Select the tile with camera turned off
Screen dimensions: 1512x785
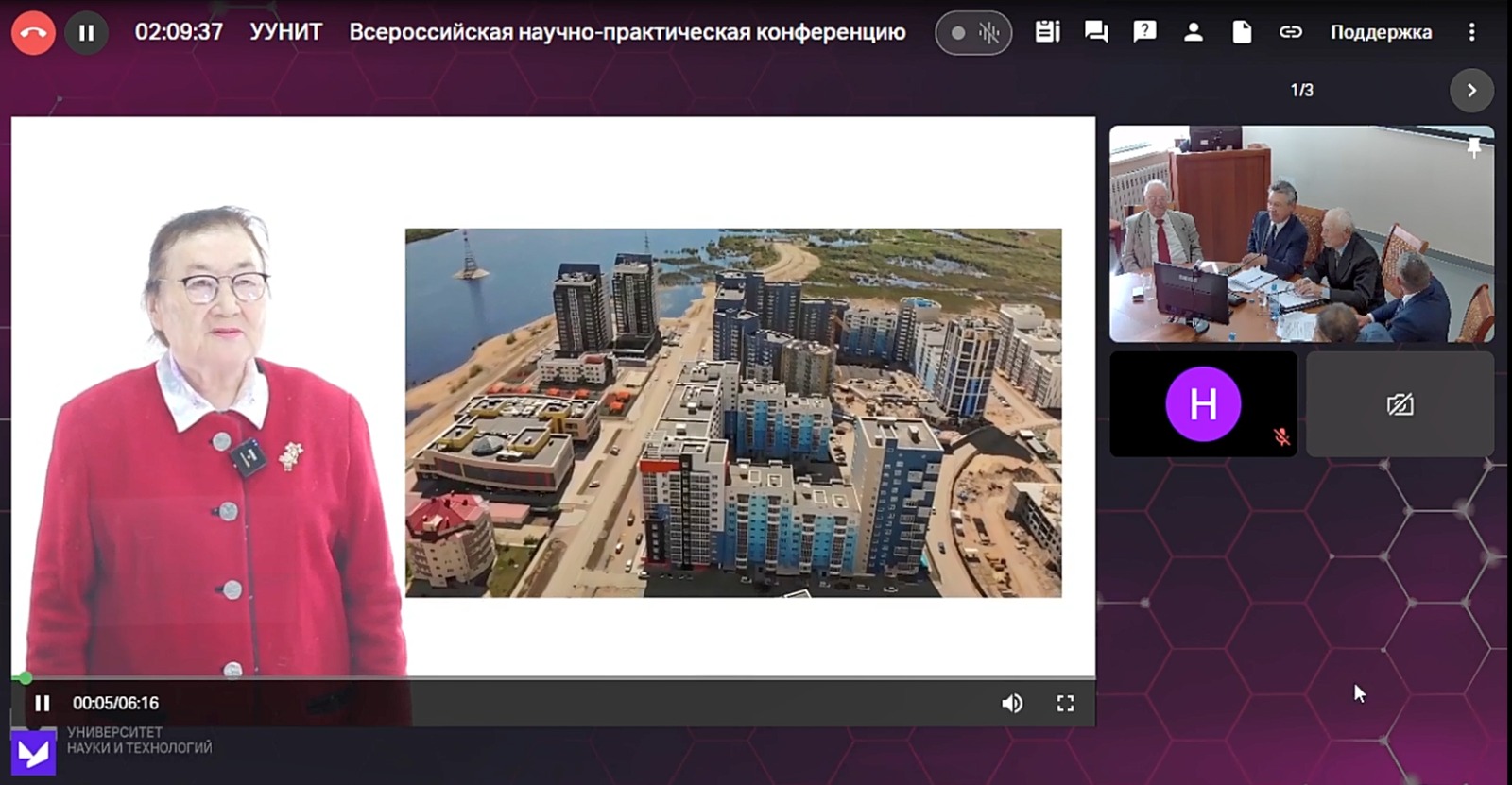[x=1400, y=404]
